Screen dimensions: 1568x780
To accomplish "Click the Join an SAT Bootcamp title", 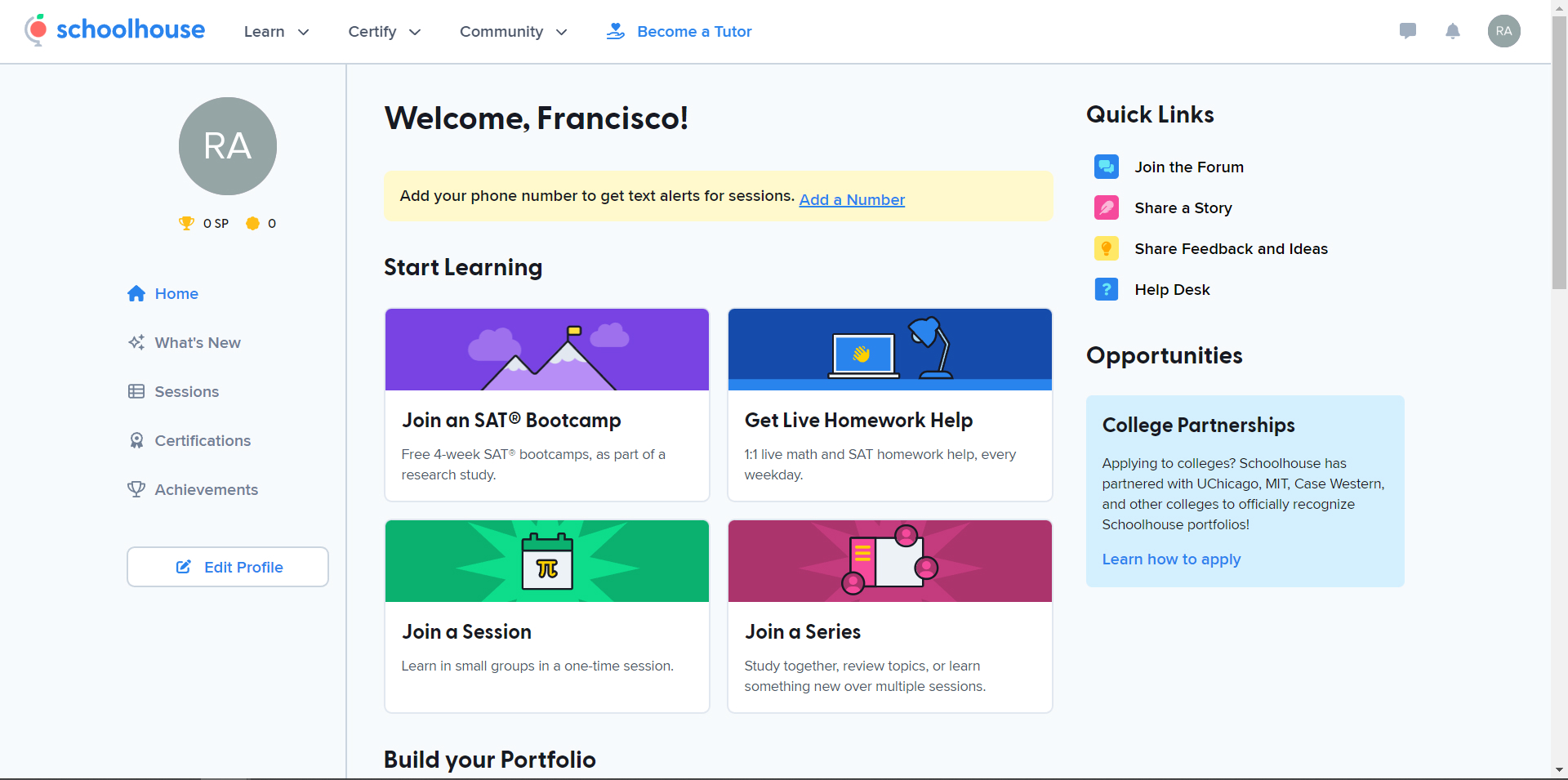I will (511, 420).
